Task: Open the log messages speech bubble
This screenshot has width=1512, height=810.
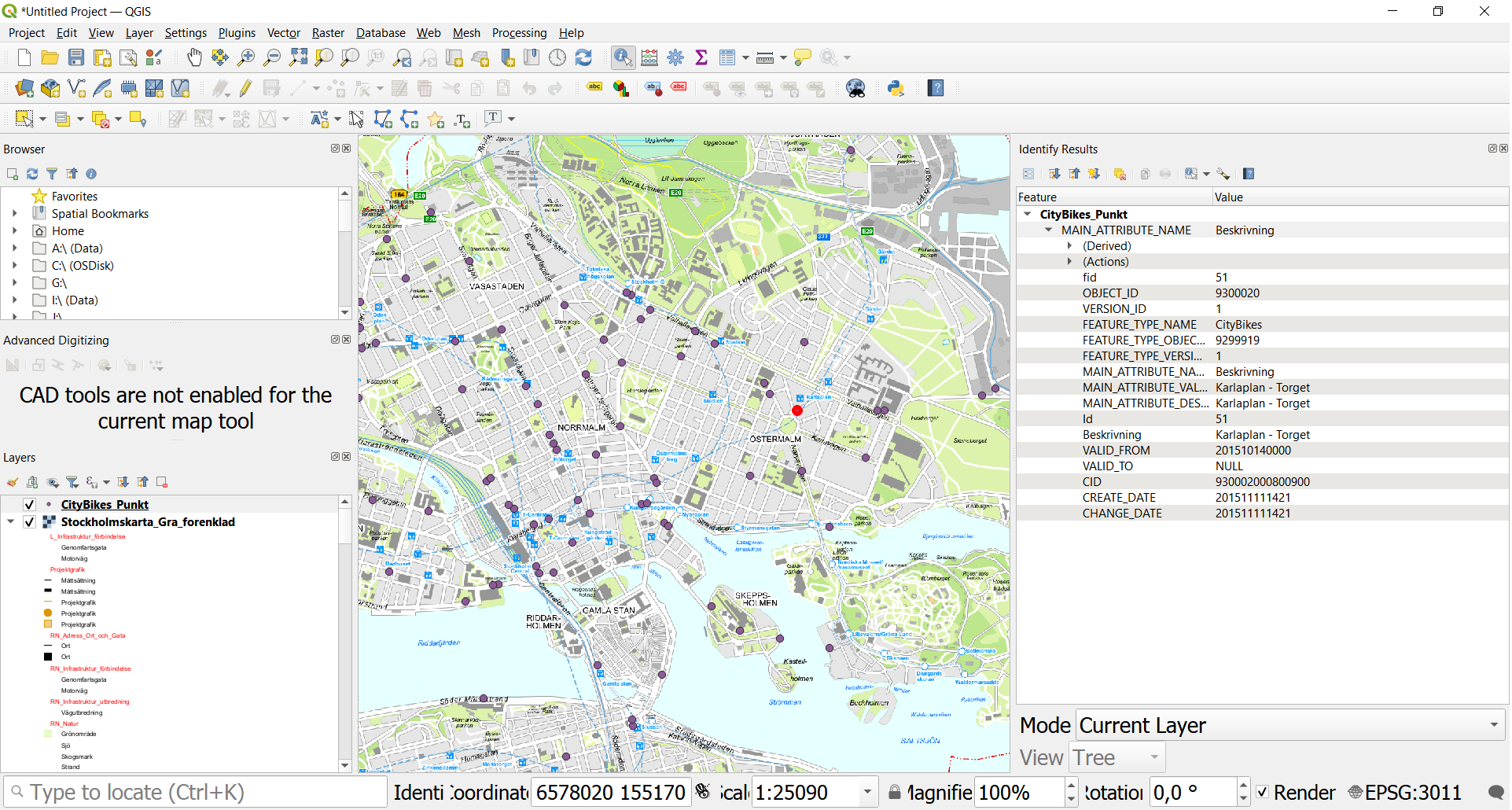Action: 1496,792
